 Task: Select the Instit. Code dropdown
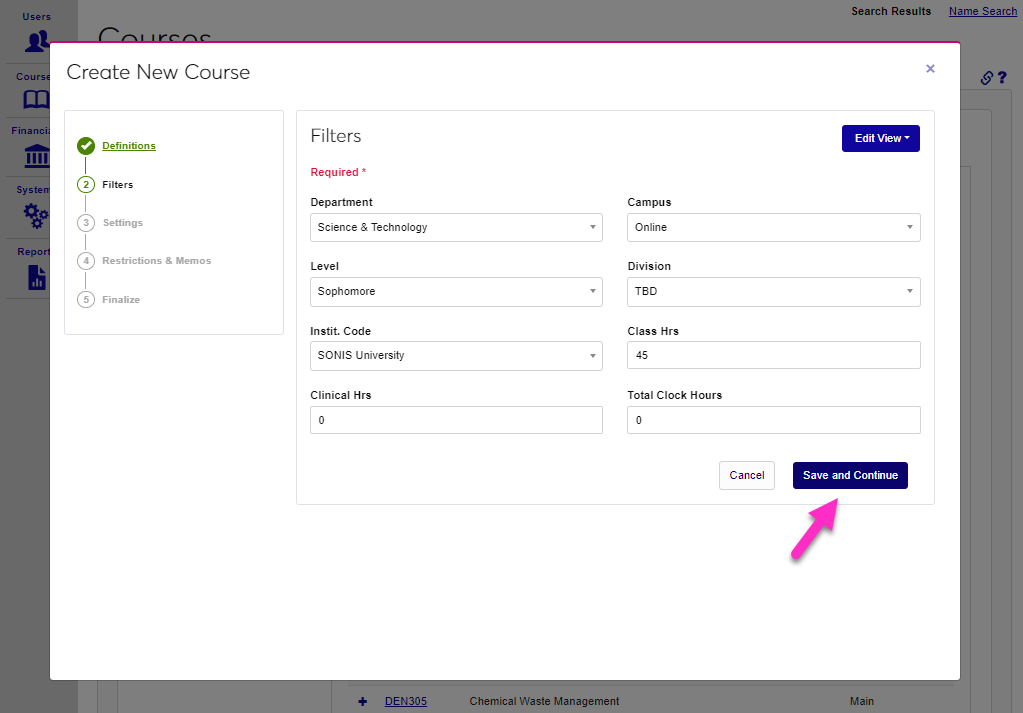[456, 356]
